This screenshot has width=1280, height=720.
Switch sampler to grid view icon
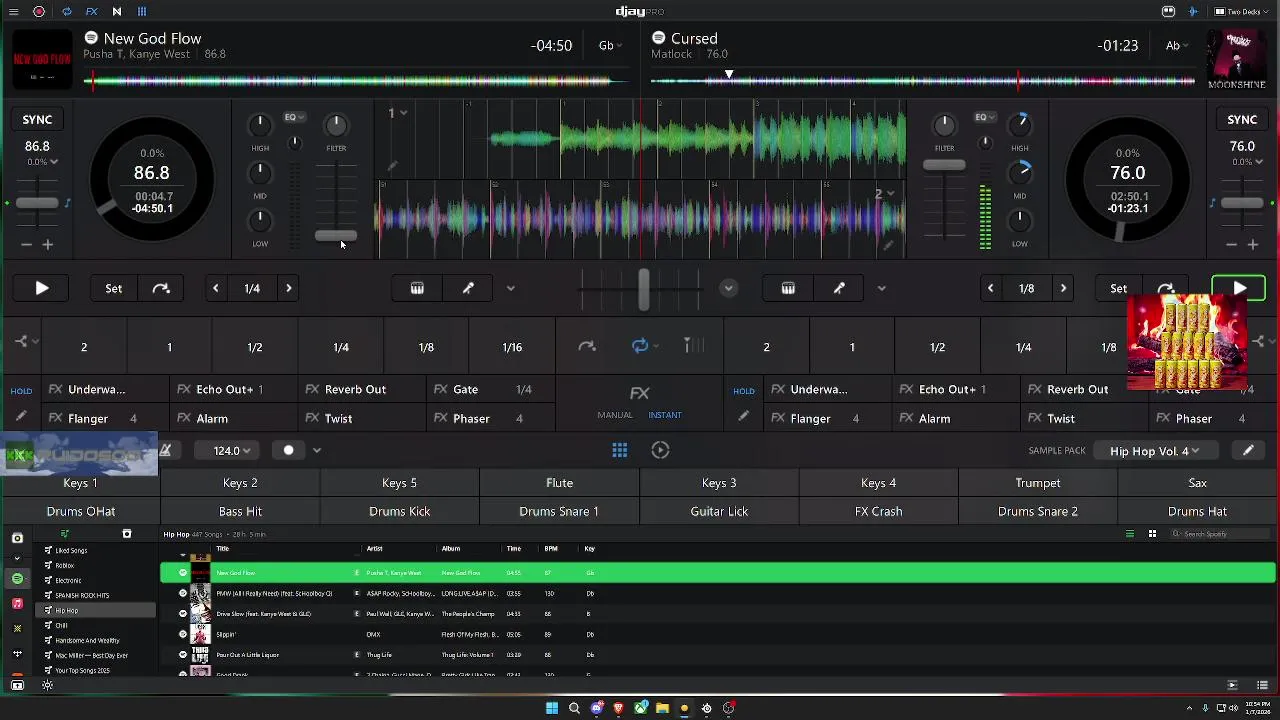[x=620, y=450]
